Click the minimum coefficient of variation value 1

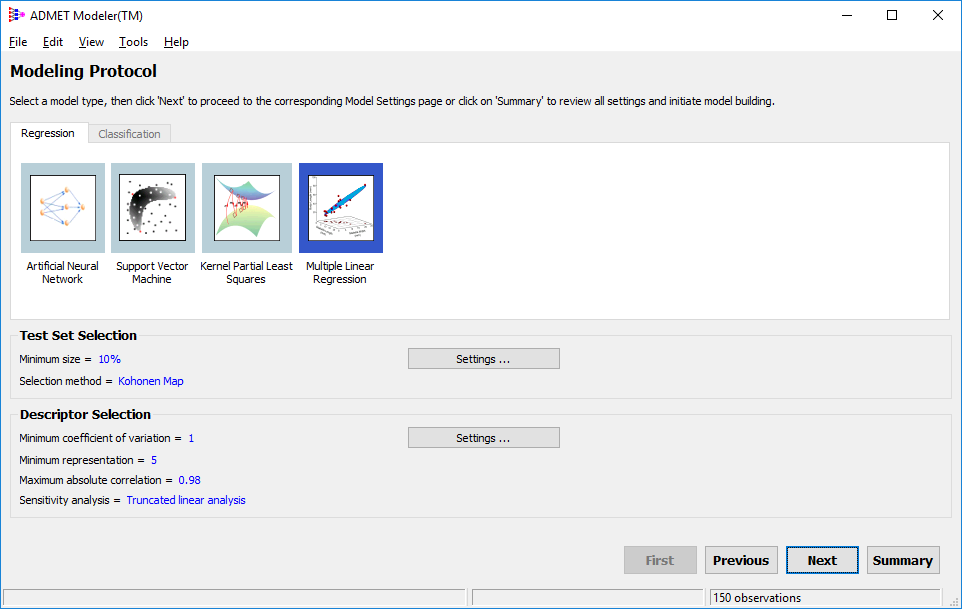191,438
